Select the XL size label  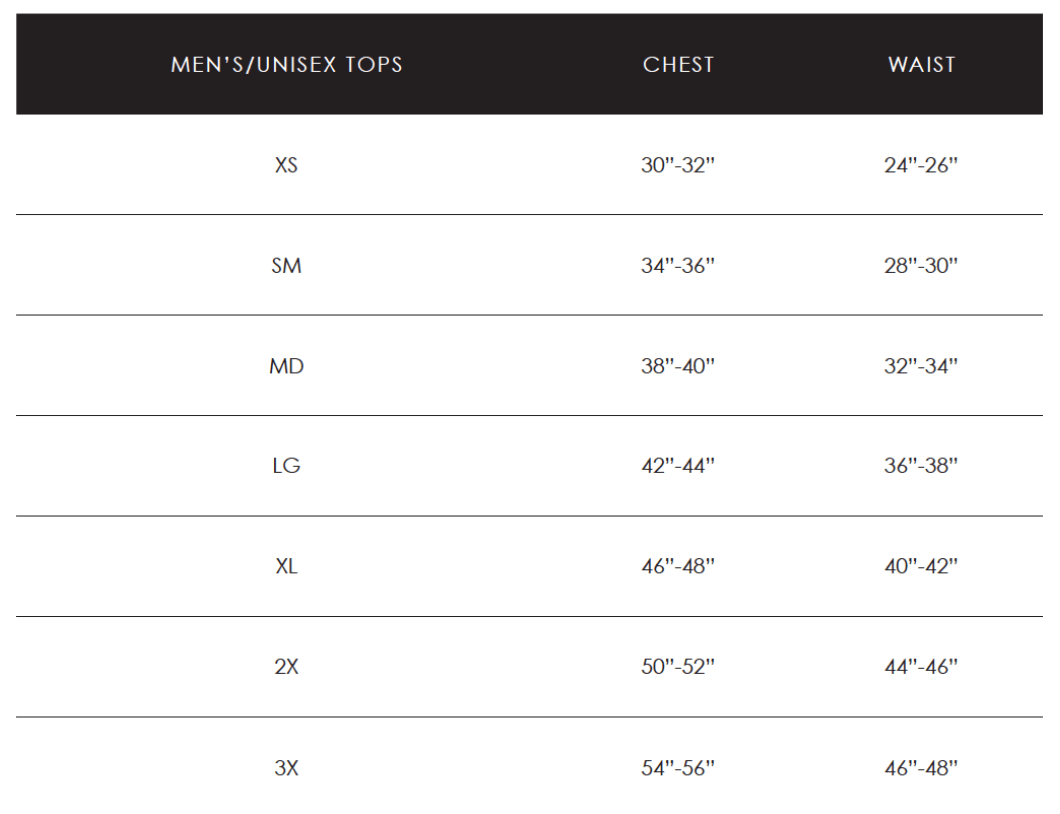coord(286,566)
